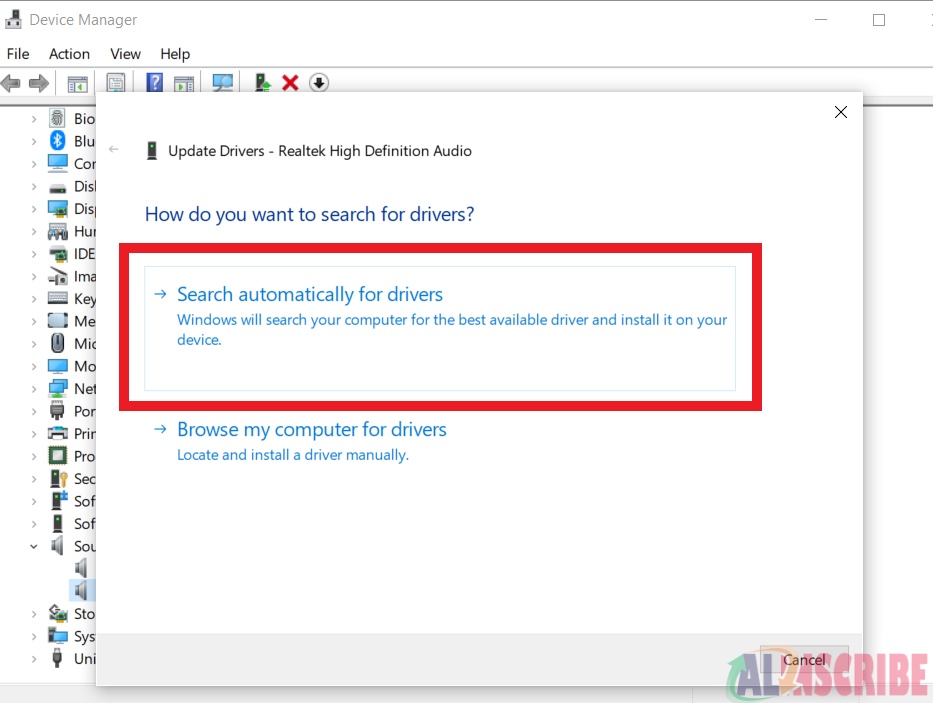Select the Sound controllers speaker icon
Viewport: 933px width, 703px height.
click(x=57, y=545)
